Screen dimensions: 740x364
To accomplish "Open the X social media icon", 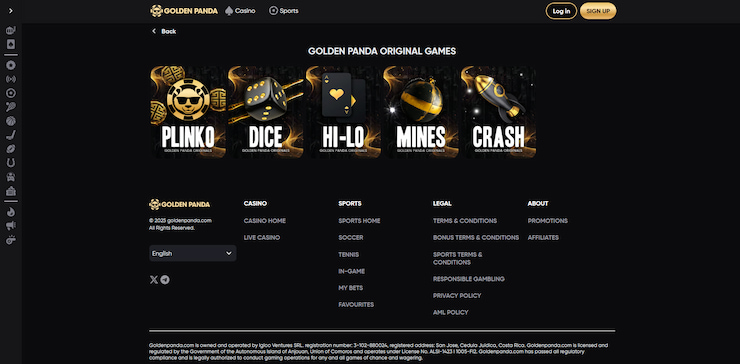I will point(153,279).
